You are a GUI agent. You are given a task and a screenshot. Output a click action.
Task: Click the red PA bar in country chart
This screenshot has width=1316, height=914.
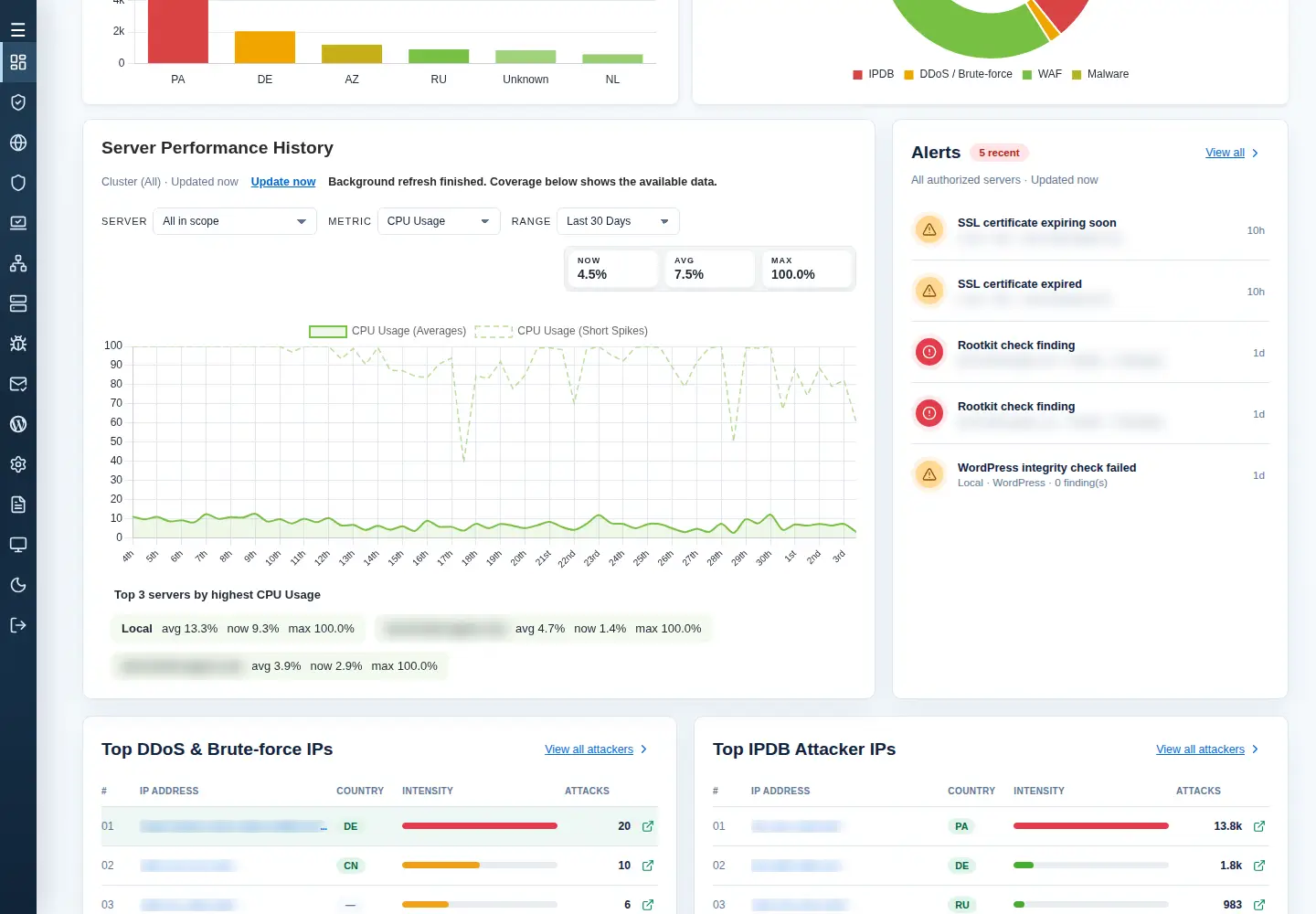(x=178, y=31)
